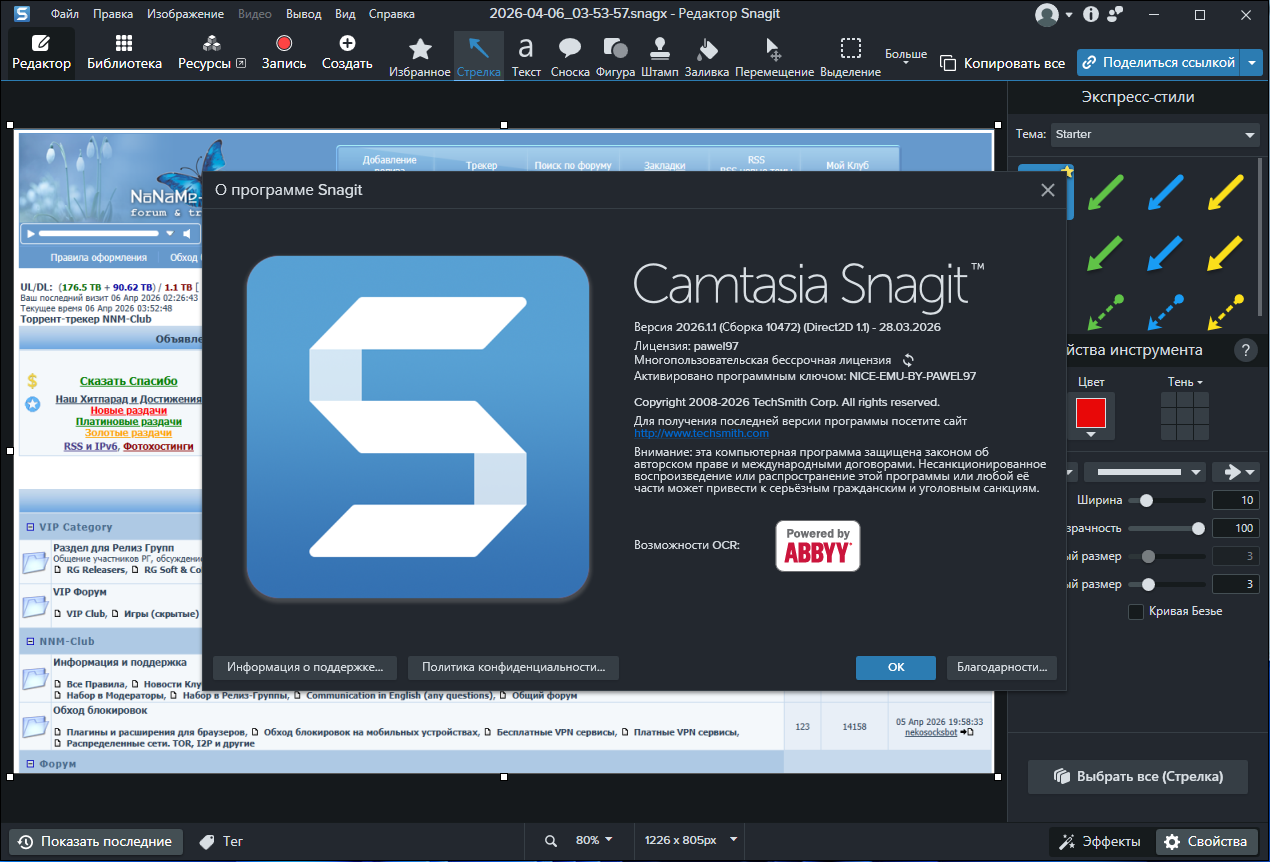Open the arrow end style dropdown
The image size is (1270, 862).
(x=1235, y=472)
